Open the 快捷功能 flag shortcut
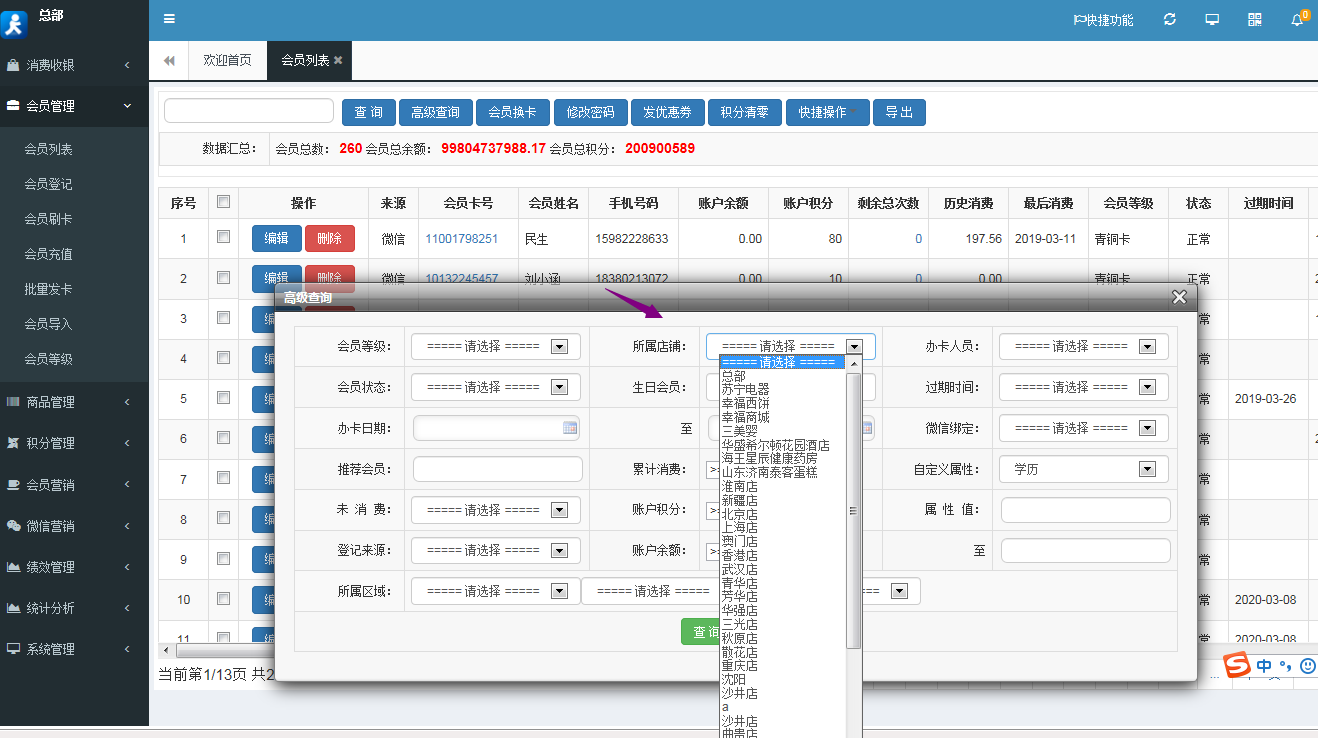1318x738 pixels. (x=1103, y=20)
